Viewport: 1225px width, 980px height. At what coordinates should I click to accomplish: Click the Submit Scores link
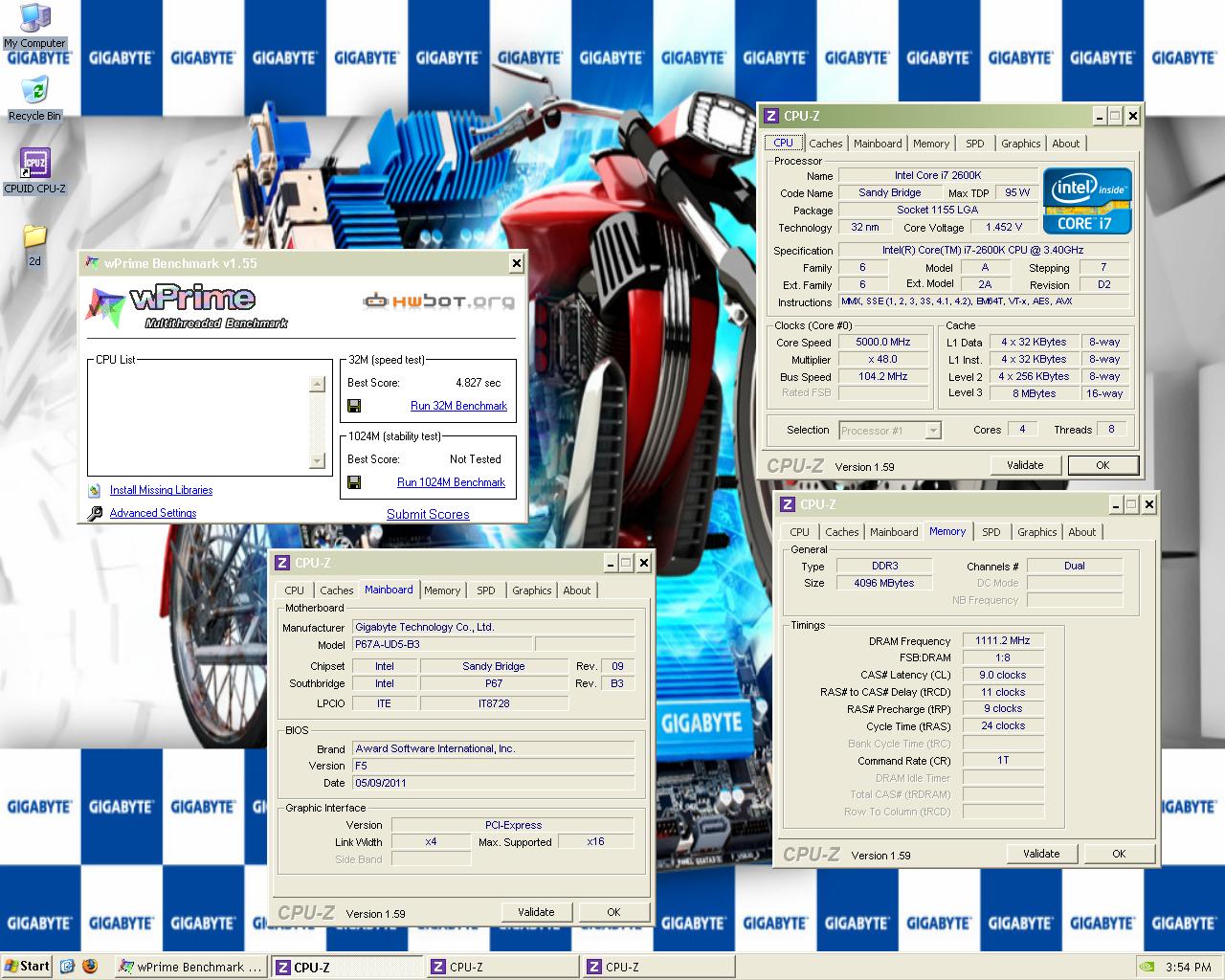(x=428, y=514)
